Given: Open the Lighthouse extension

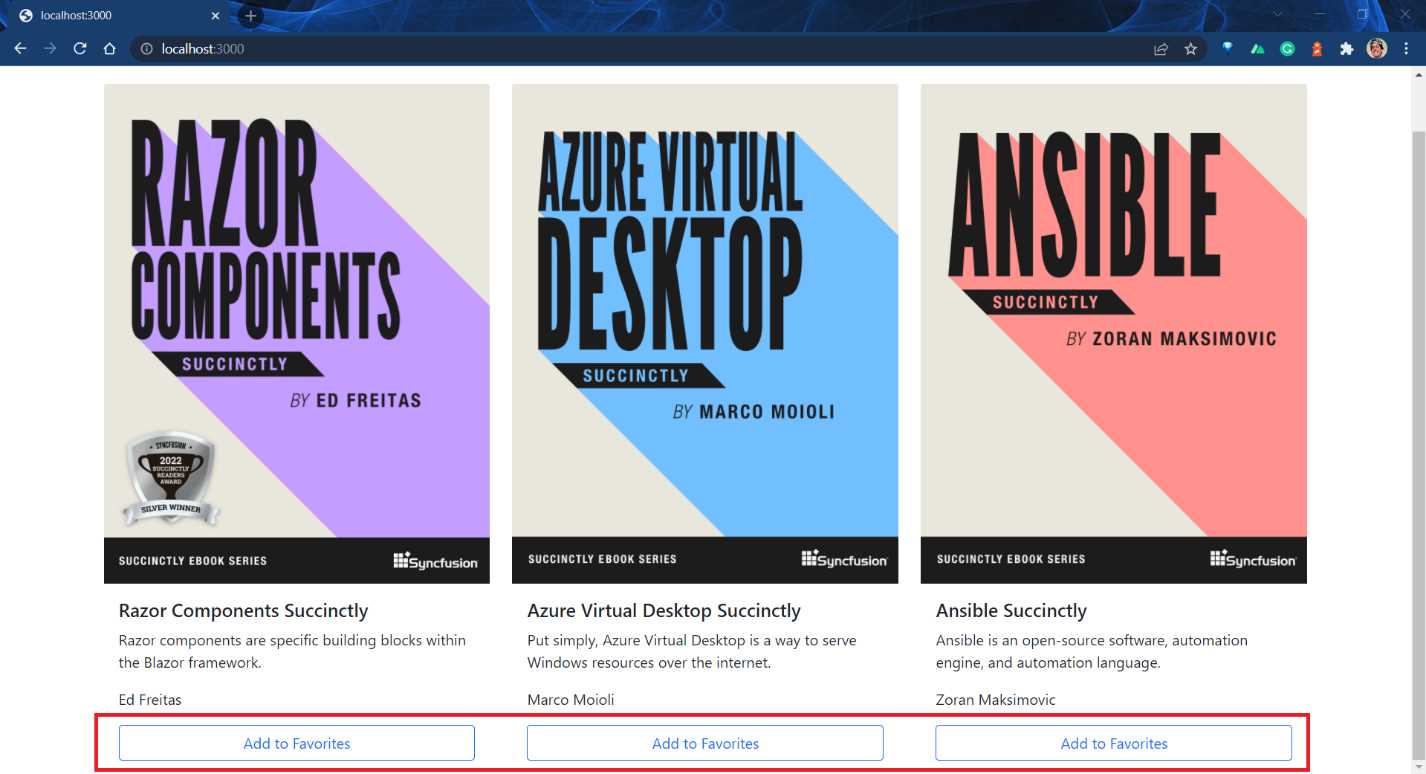Looking at the screenshot, I should (x=1316, y=48).
